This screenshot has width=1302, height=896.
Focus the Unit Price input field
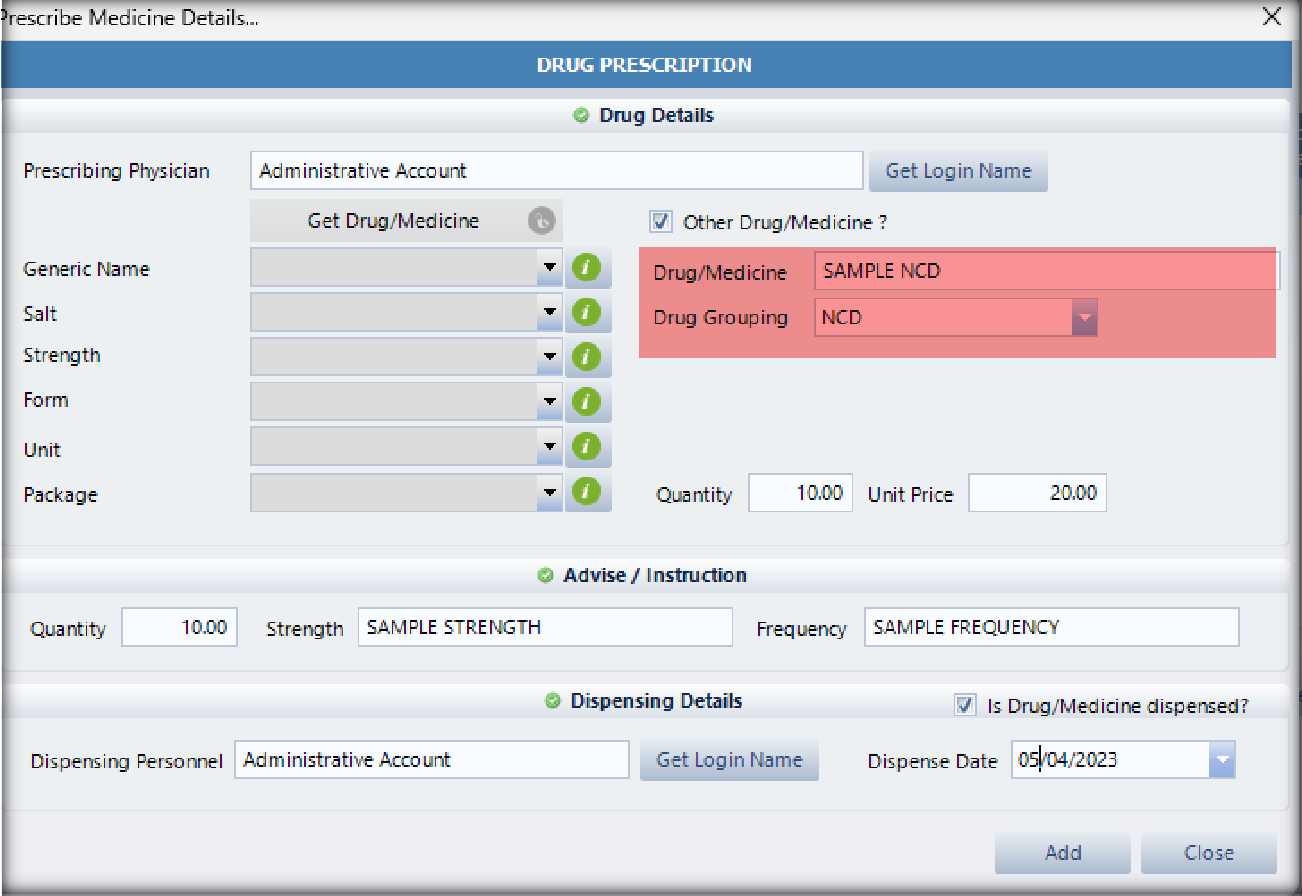tap(1037, 493)
